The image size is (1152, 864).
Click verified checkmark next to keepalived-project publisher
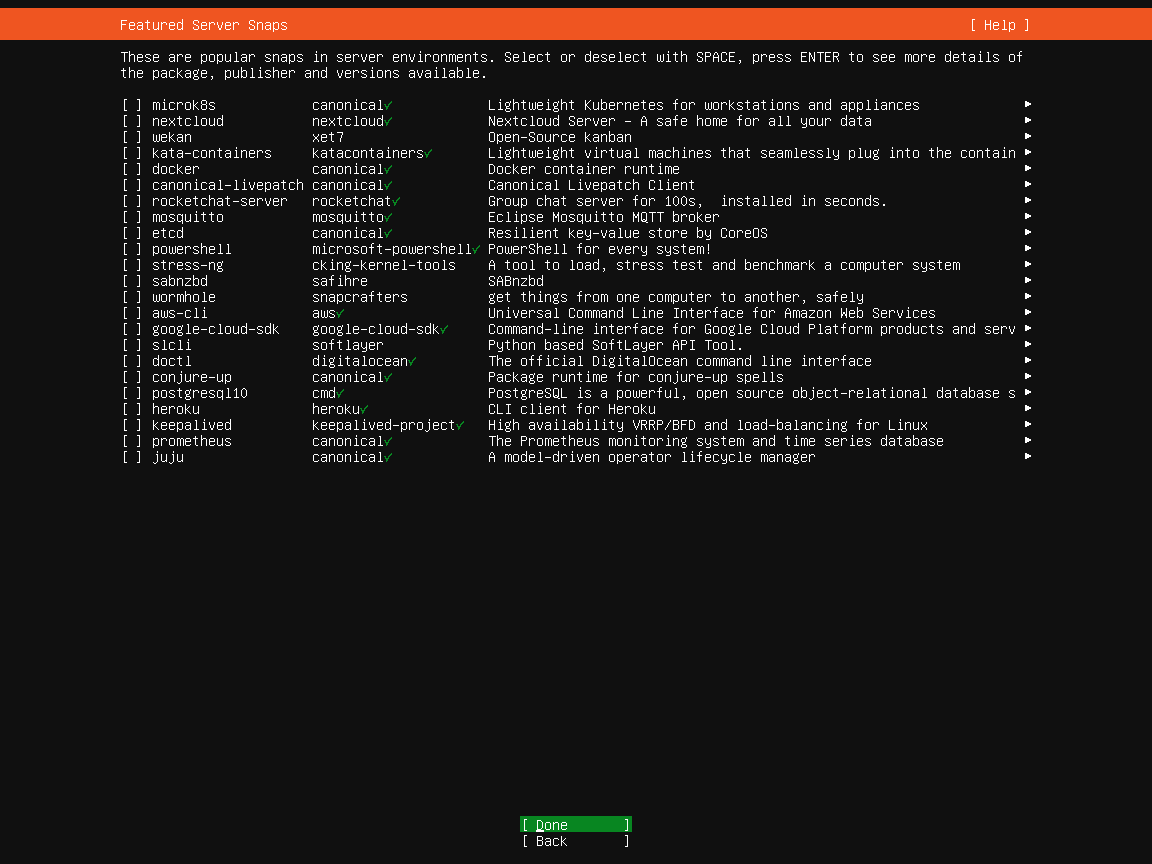click(x=460, y=425)
